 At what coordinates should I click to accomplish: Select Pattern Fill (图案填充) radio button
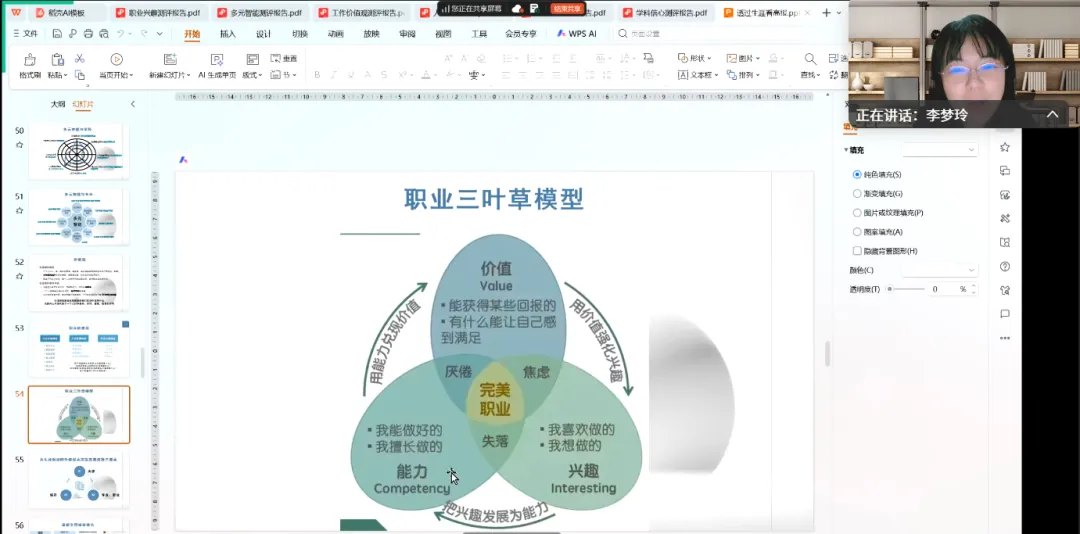(x=857, y=232)
